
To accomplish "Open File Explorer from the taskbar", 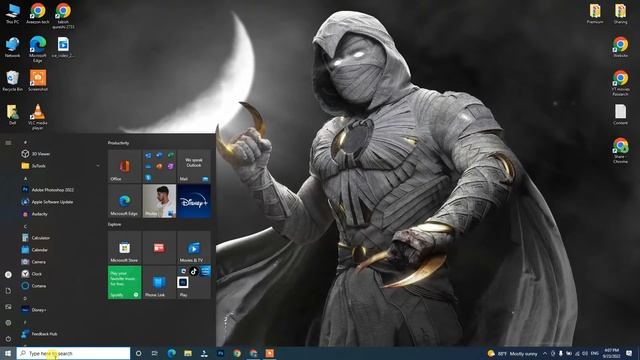I will (188, 353).
